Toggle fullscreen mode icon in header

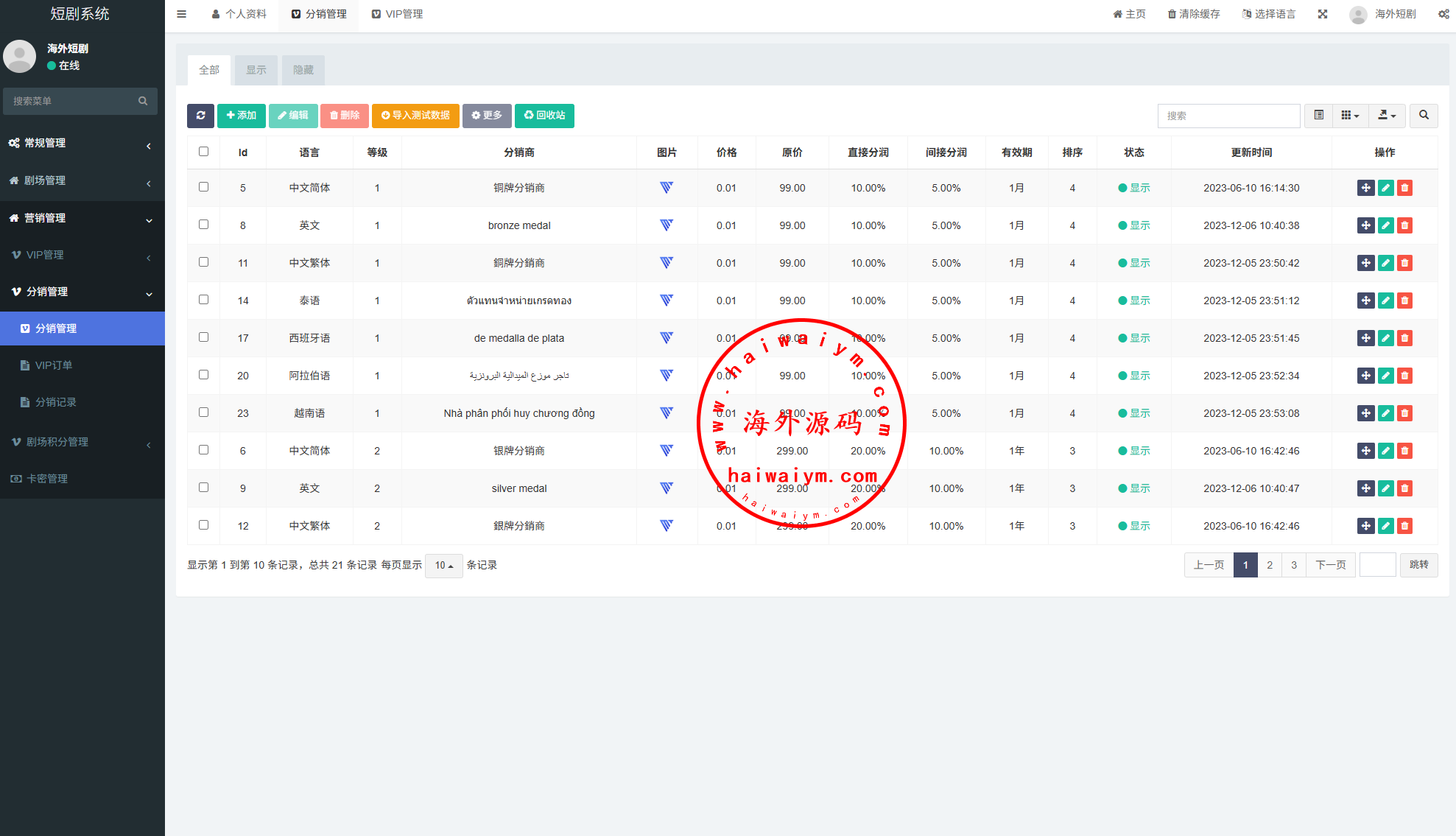tap(1323, 14)
